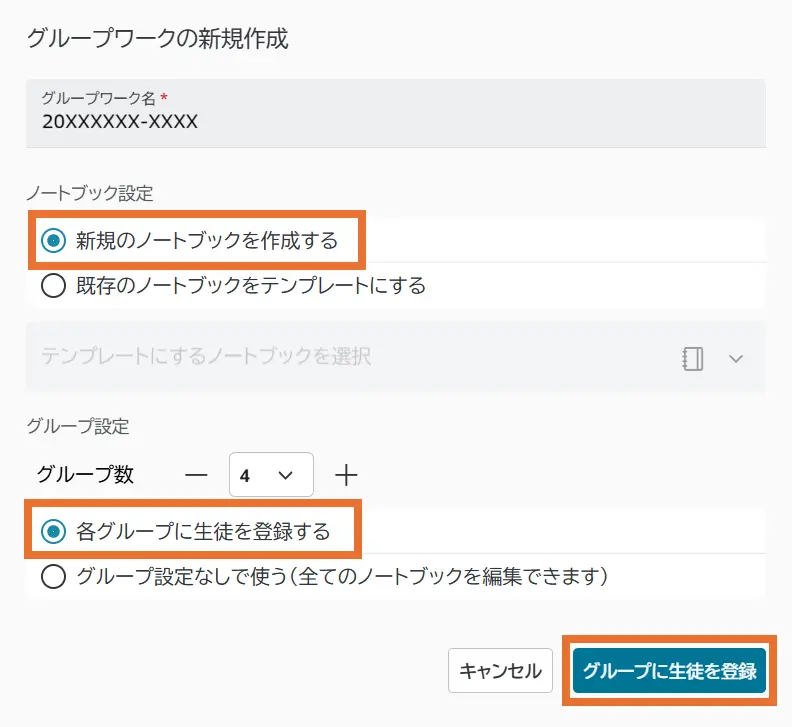Image resolution: width=792 pixels, height=727 pixels.
Task: Click the notebook icon in template selector
Action: [692, 359]
